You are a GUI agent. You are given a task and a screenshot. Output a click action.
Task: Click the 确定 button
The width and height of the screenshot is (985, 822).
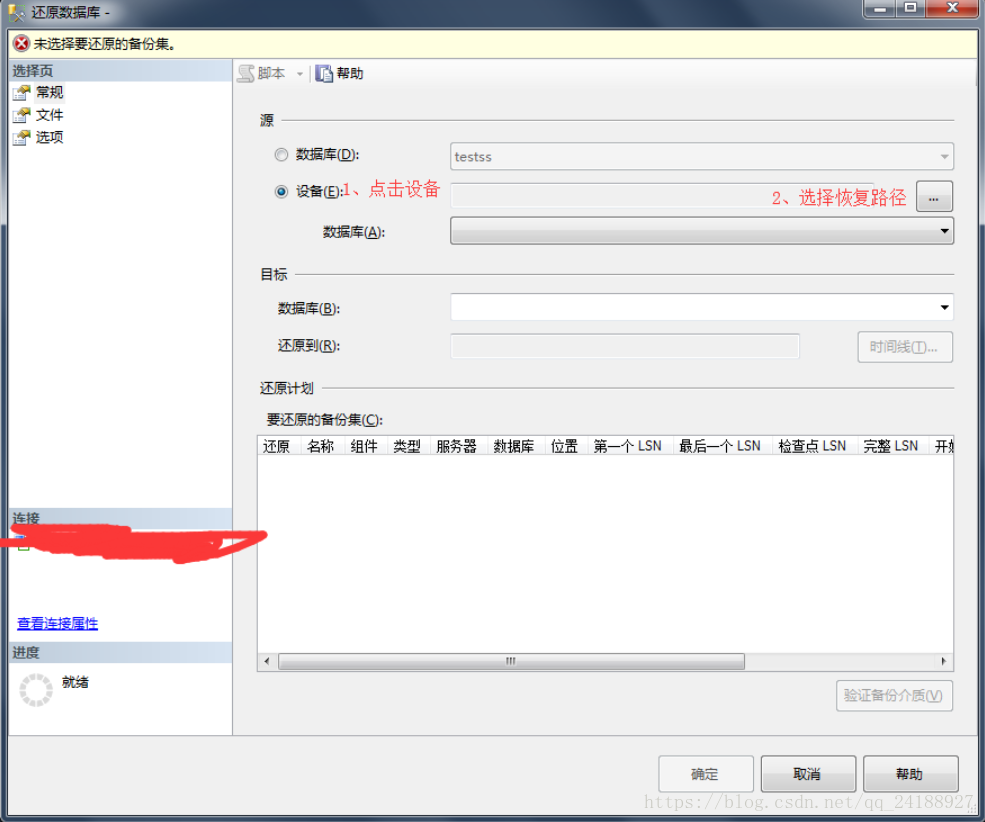point(705,774)
